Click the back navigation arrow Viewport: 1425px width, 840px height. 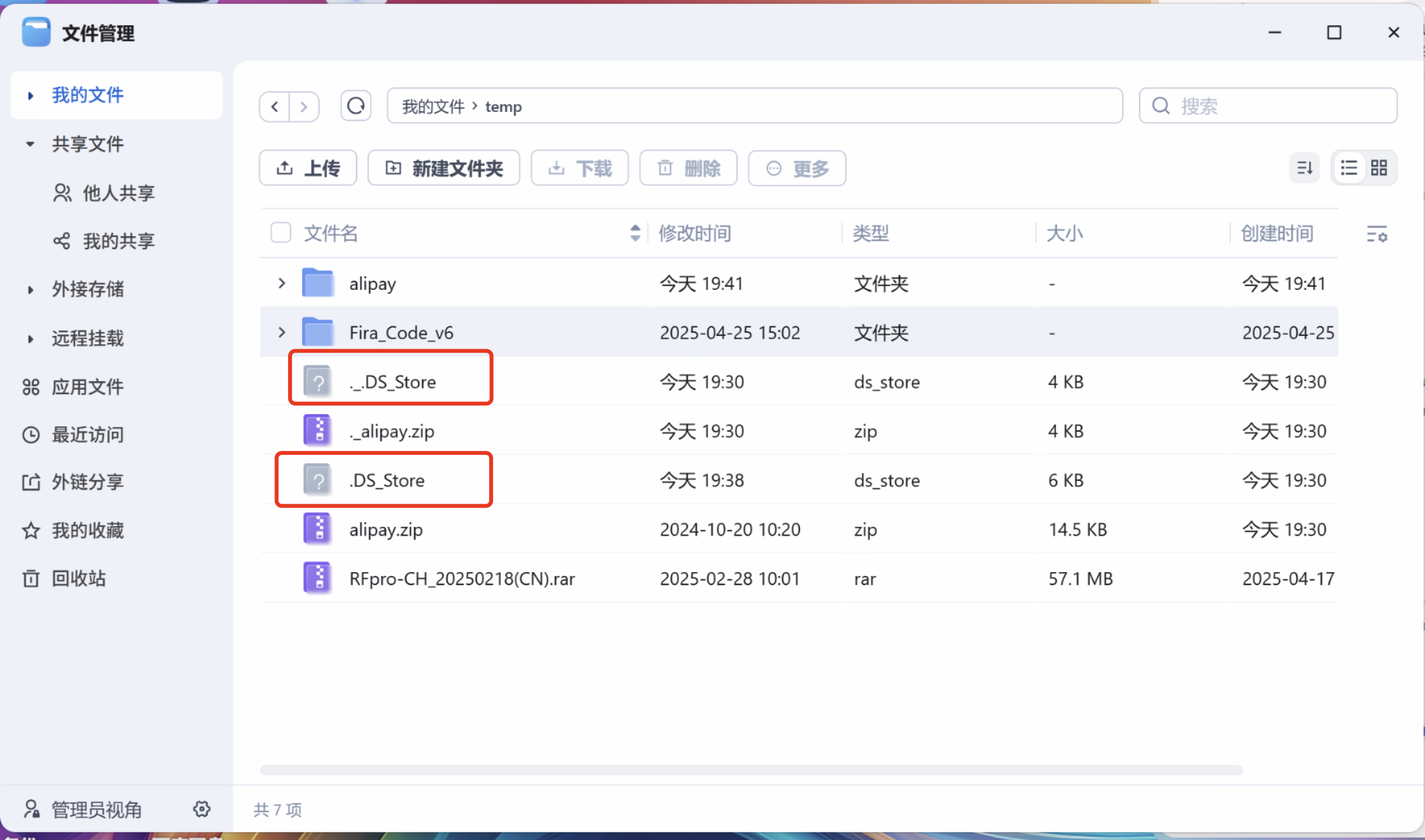pos(275,106)
